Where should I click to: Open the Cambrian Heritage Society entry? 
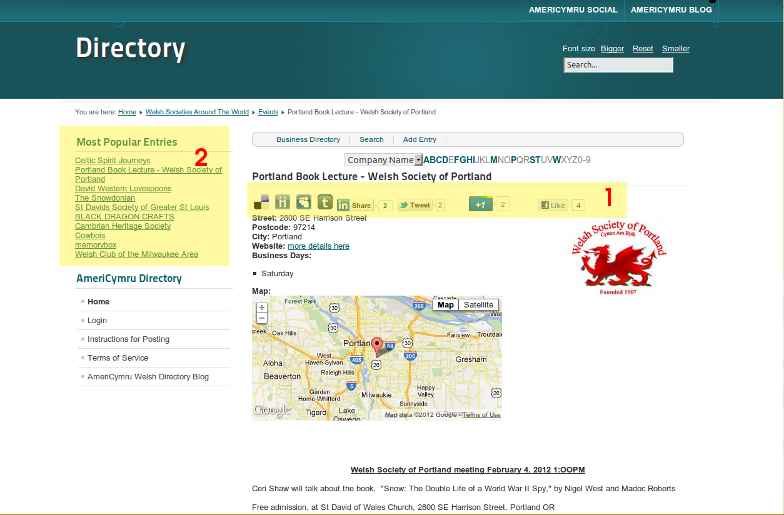123,226
